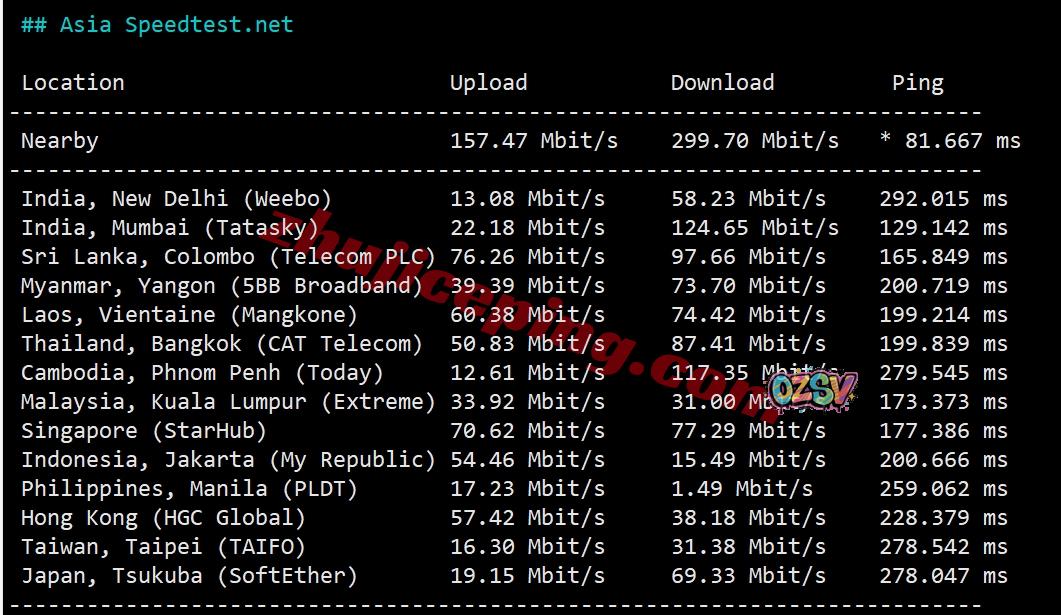This screenshot has height=615, width=1061.
Task: Click Mumbai download speed 124.65 Mbit/s
Action: [x=755, y=228]
